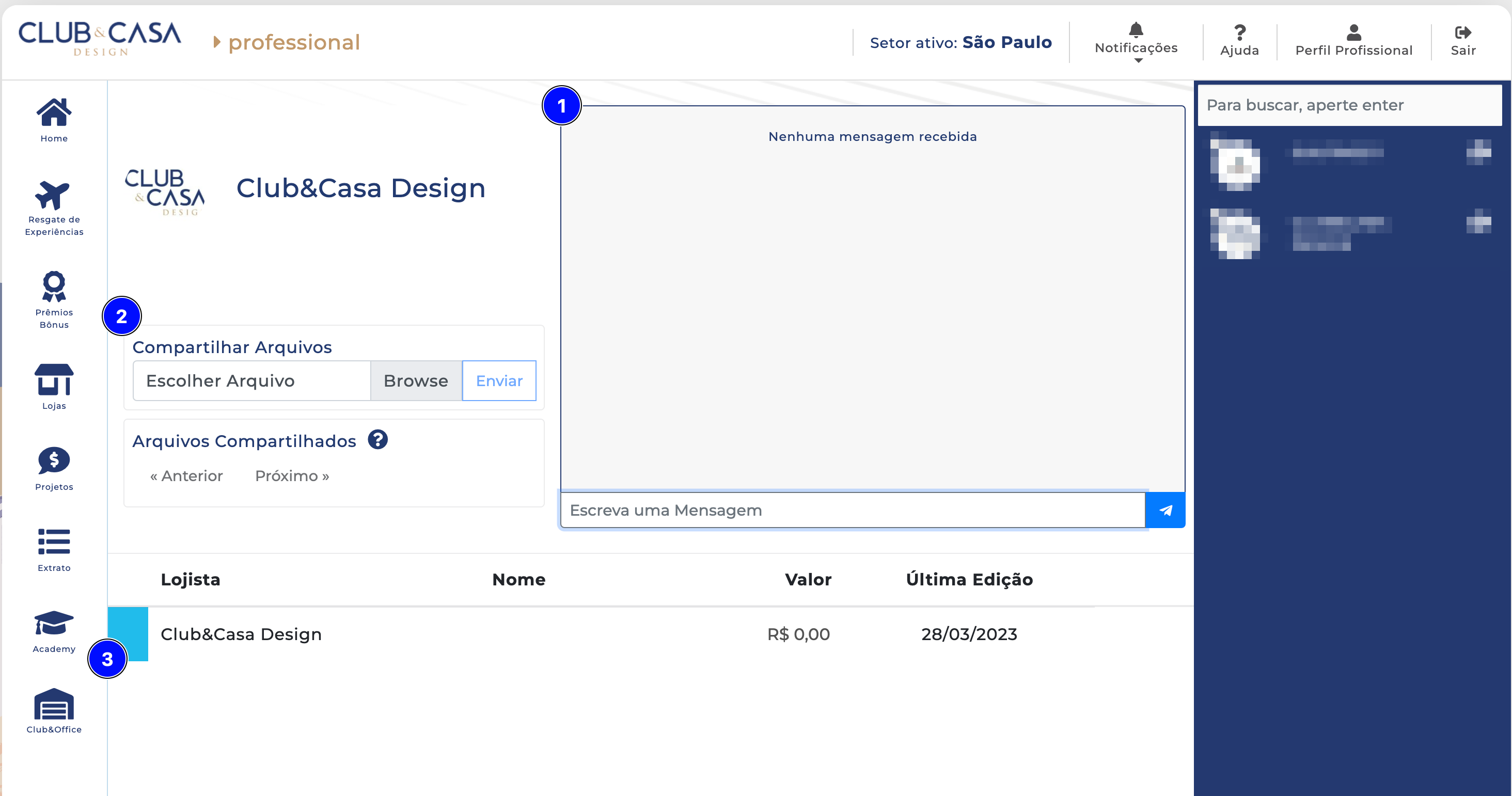Click the cyan swatch beside Club&Casa Design row
Image resolution: width=1512 pixels, height=796 pixels.
pos(128,634)
